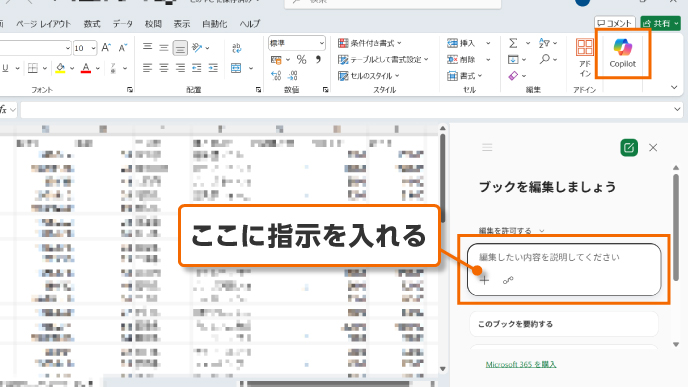Start a new Copilot chat with green edit icon

[x=629, y=148]
